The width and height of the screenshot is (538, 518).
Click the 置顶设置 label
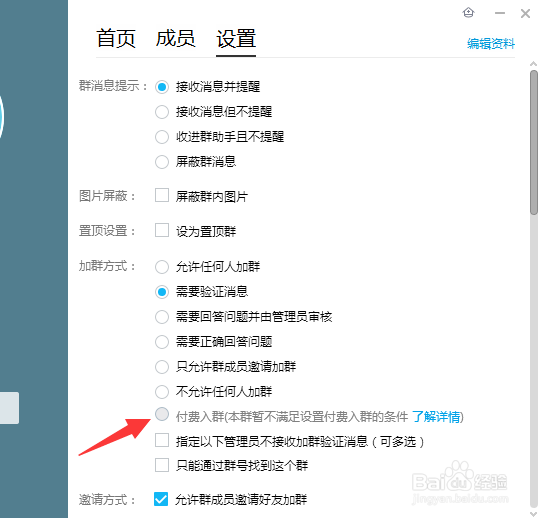click(x=107, y=231)
